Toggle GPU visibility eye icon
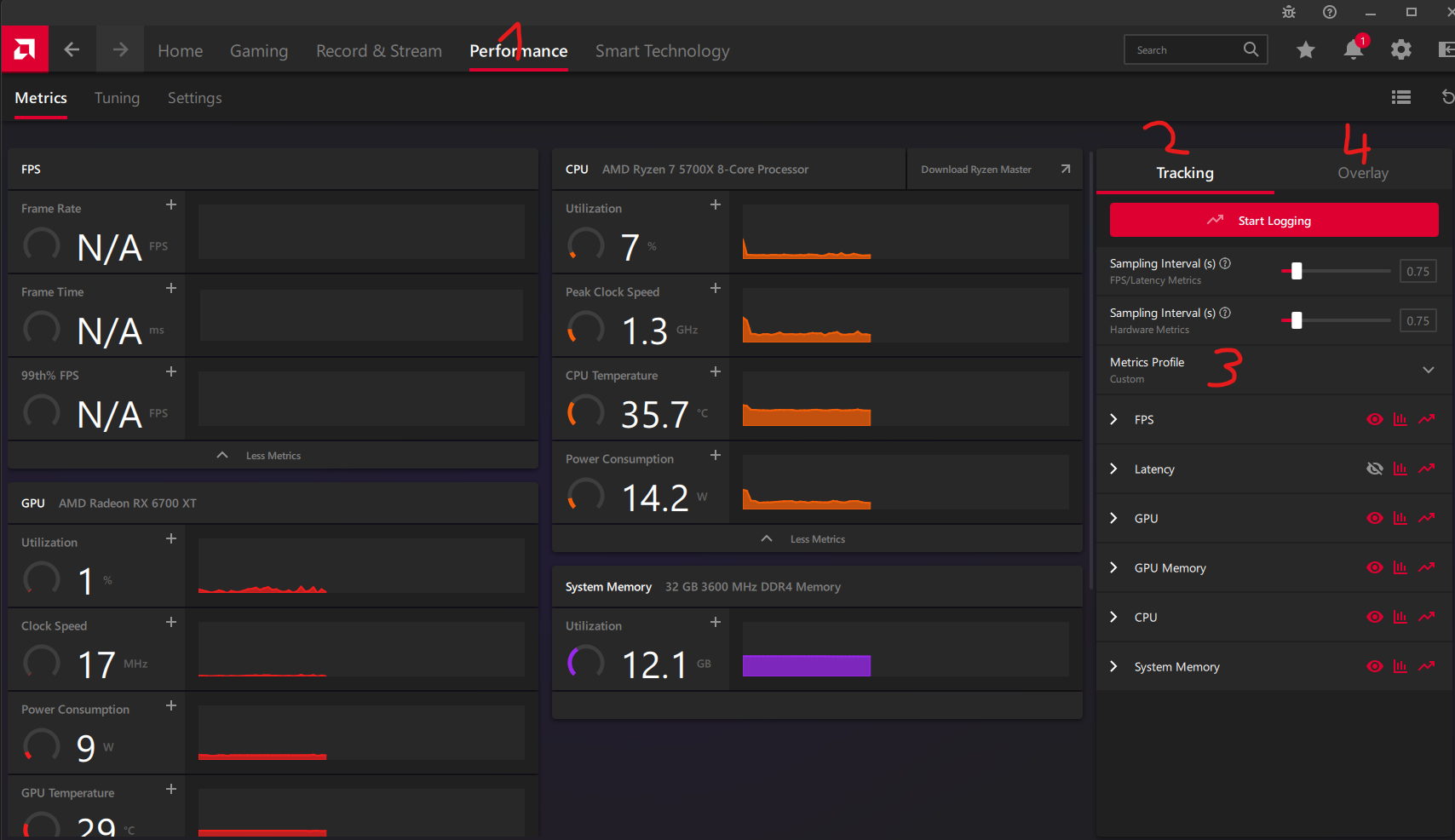This screenshot has height=840, width=1455. (1374, 518)
